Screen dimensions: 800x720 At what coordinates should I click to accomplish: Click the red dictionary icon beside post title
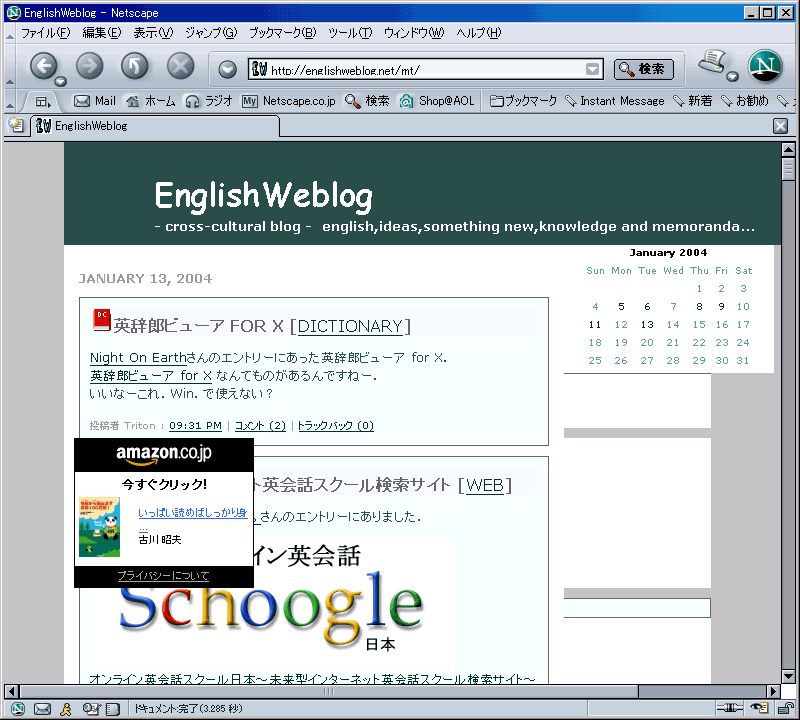click(102, 320)
